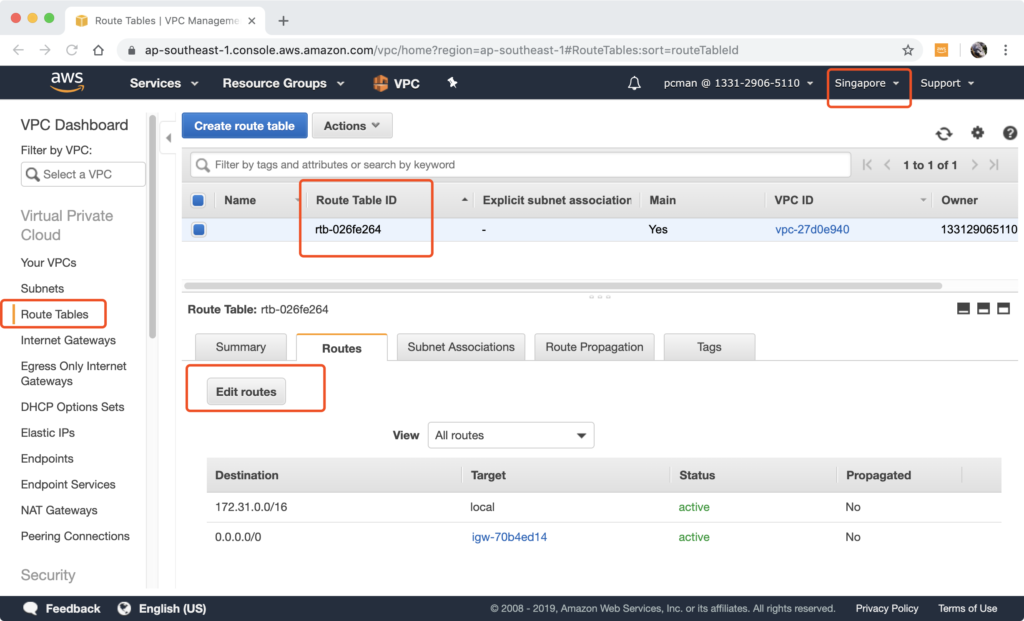
Task: Open the All routes view dropdown
Action: pyautogui.click(x=511, y=436)
